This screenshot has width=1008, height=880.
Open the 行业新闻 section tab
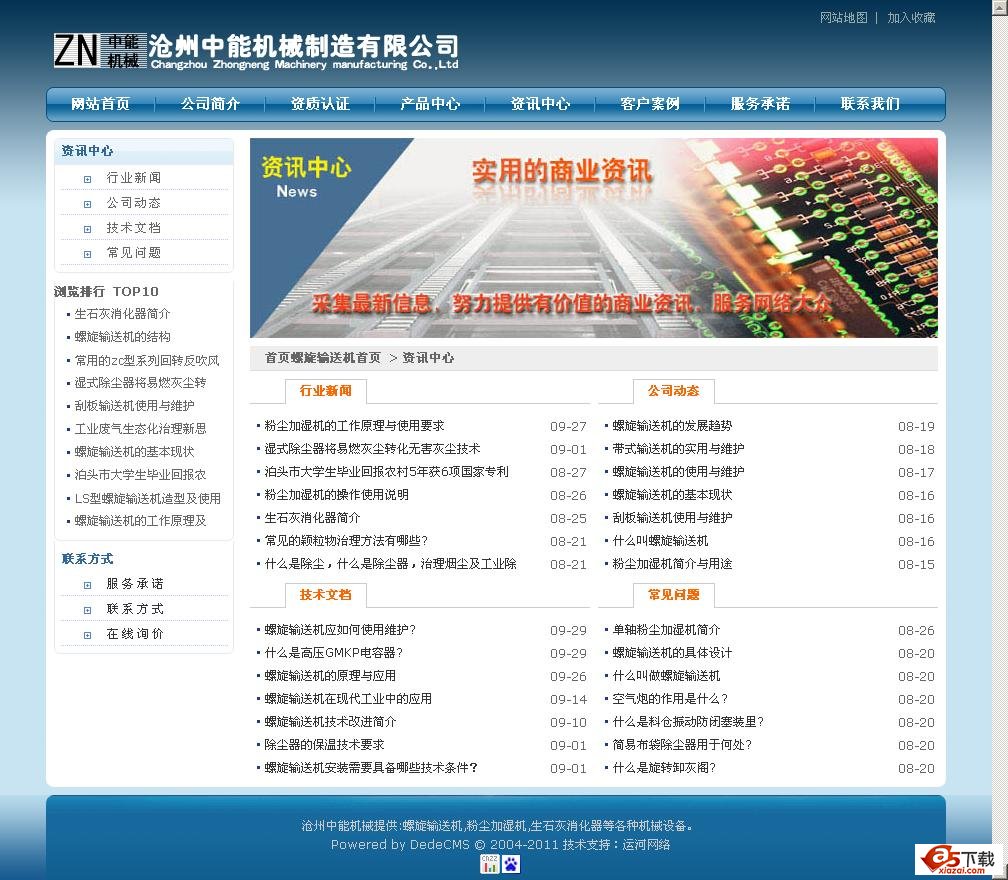point(326,391)
